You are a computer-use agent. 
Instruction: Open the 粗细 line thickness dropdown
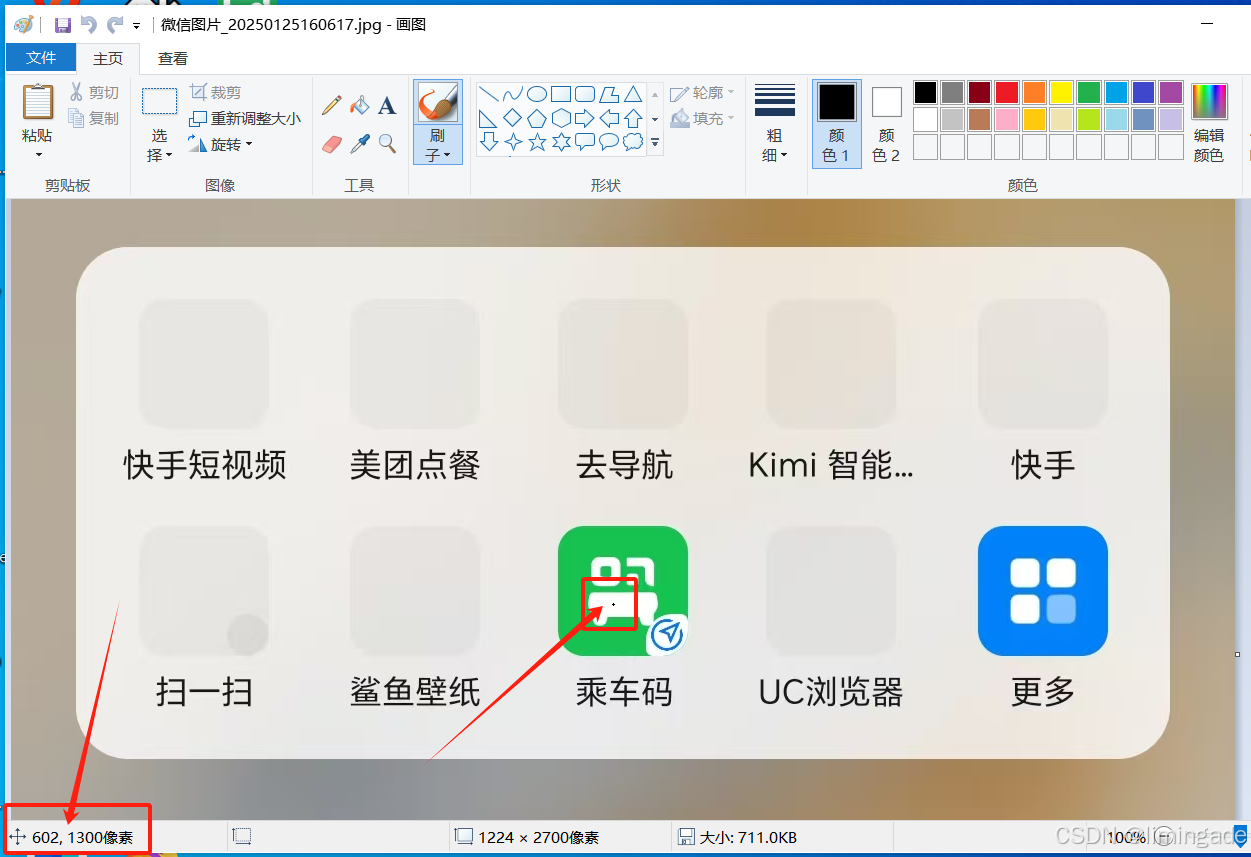click(x=775, y=122)
